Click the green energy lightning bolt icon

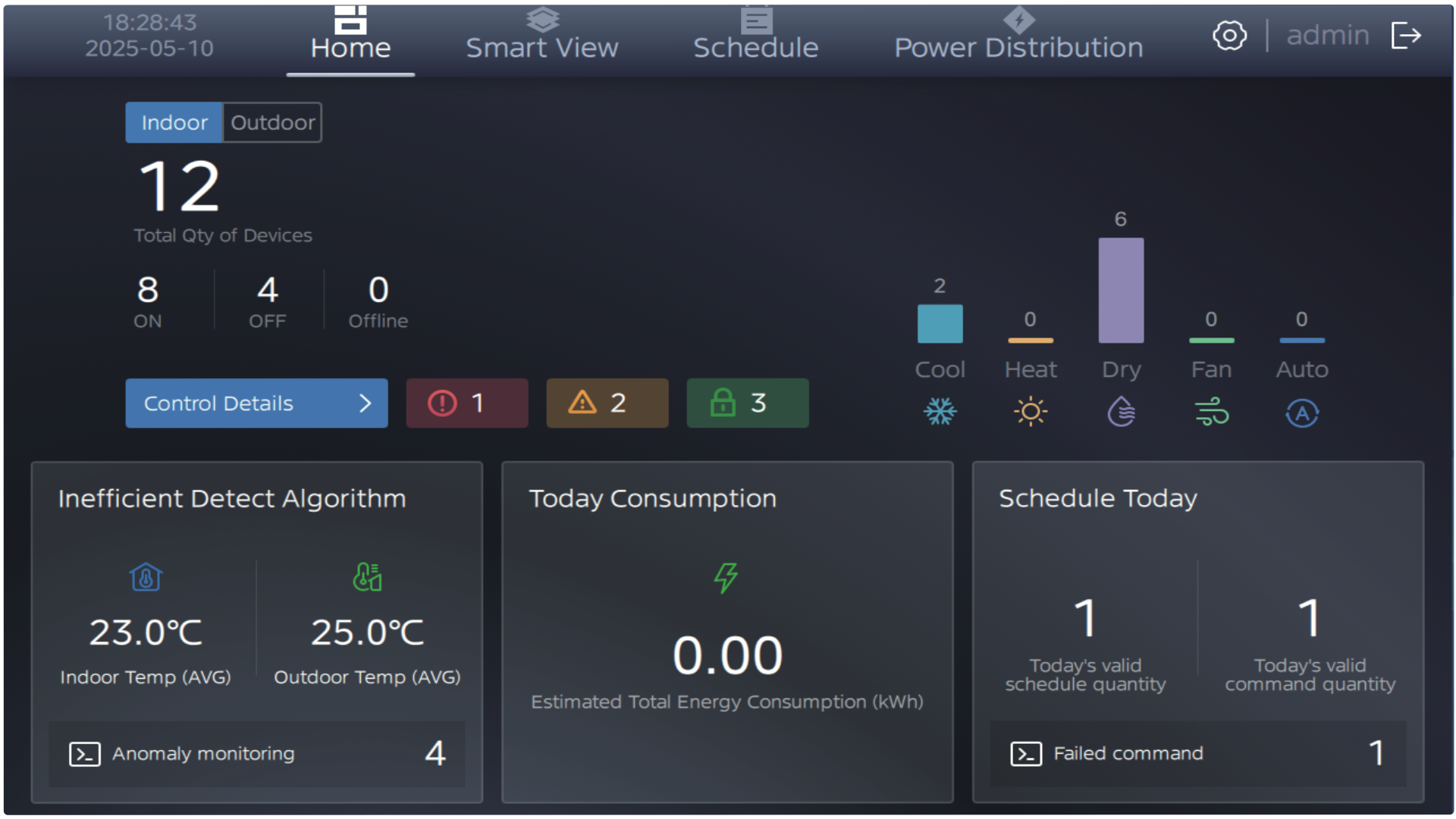(726, 578)
